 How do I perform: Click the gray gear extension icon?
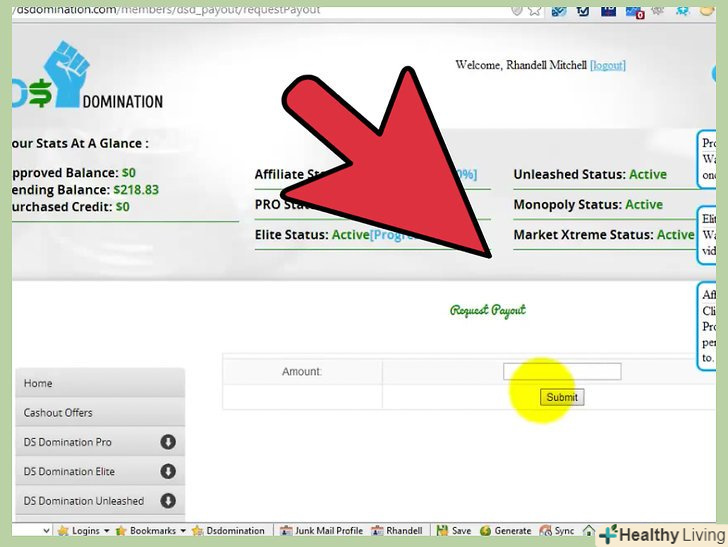point(657,10)
